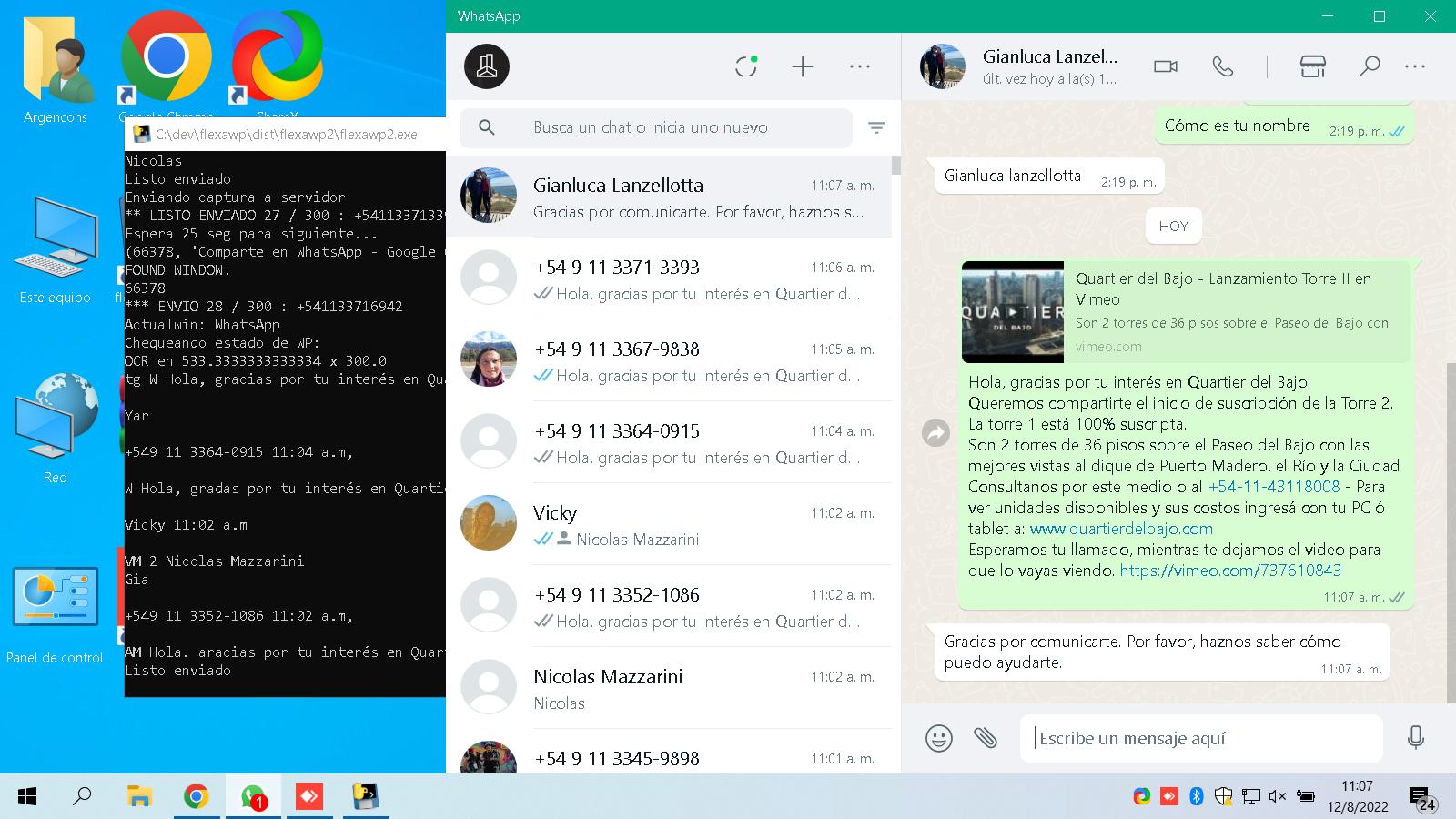Viewport: 1456px width, 819px height.
Task: Start a voice call with Gianluca
Action: (1223, 66)
